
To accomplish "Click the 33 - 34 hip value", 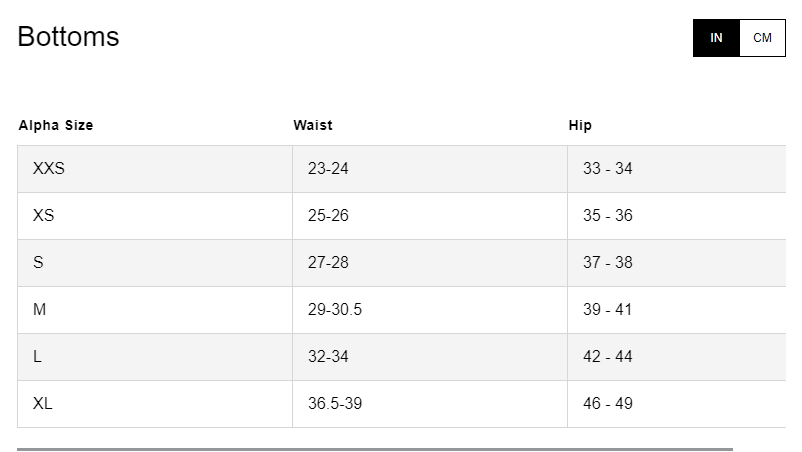I will pos(608,169).
